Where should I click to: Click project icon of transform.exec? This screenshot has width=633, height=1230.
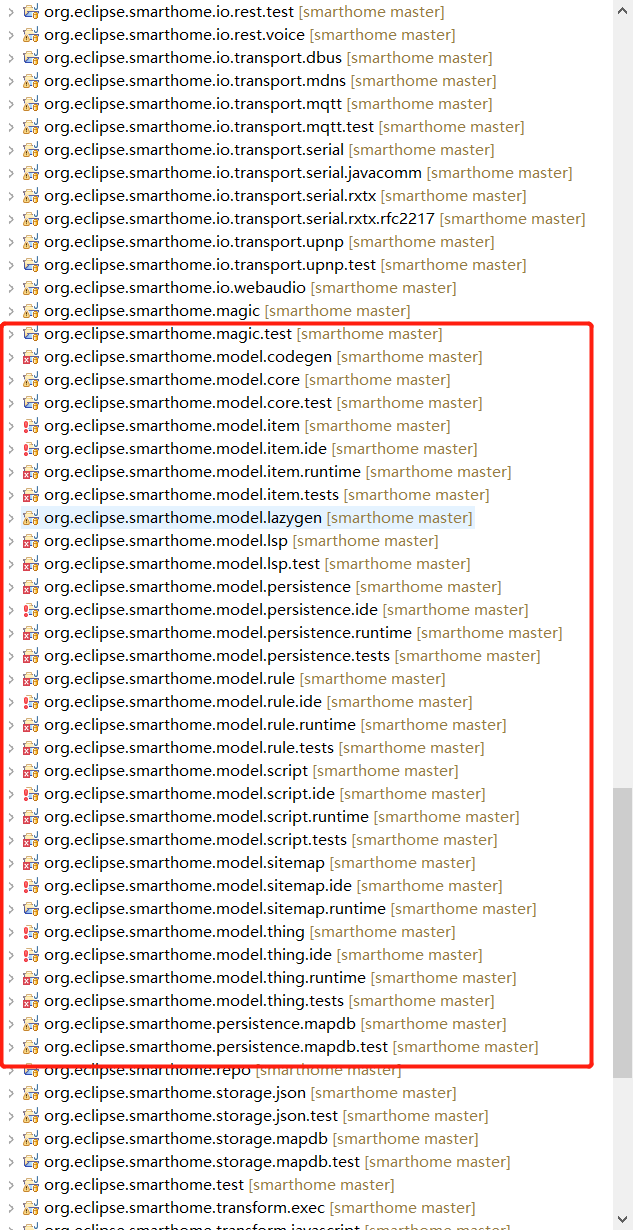(x=31, y=1208)
